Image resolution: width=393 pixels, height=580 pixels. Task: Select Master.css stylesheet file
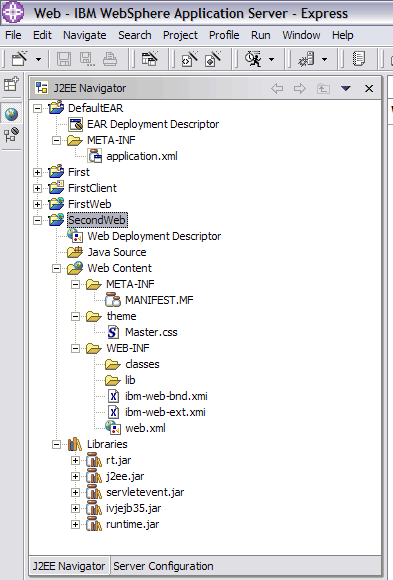(151, 332)
